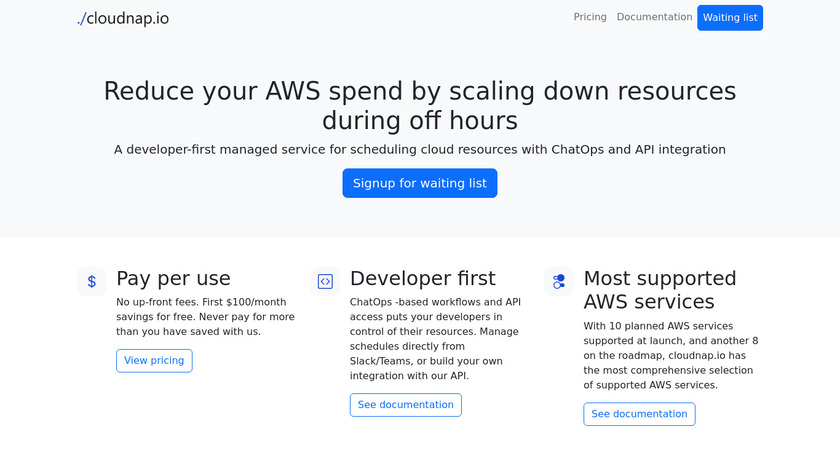Click the blue './' logo prefix
The height and width of the screenshot is (472, 840).
[x=81, y=18]
